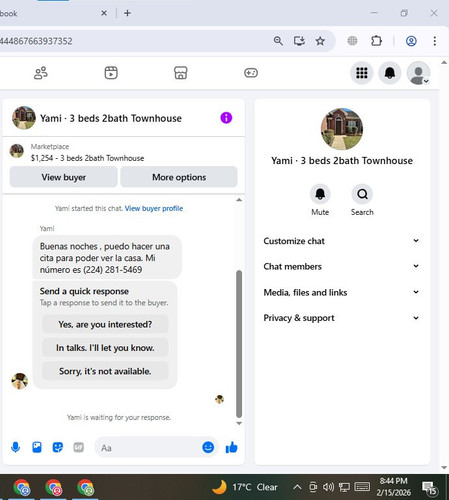Click the Yami message with phone number
Screen dimensions: 449x500
[107, 258]
